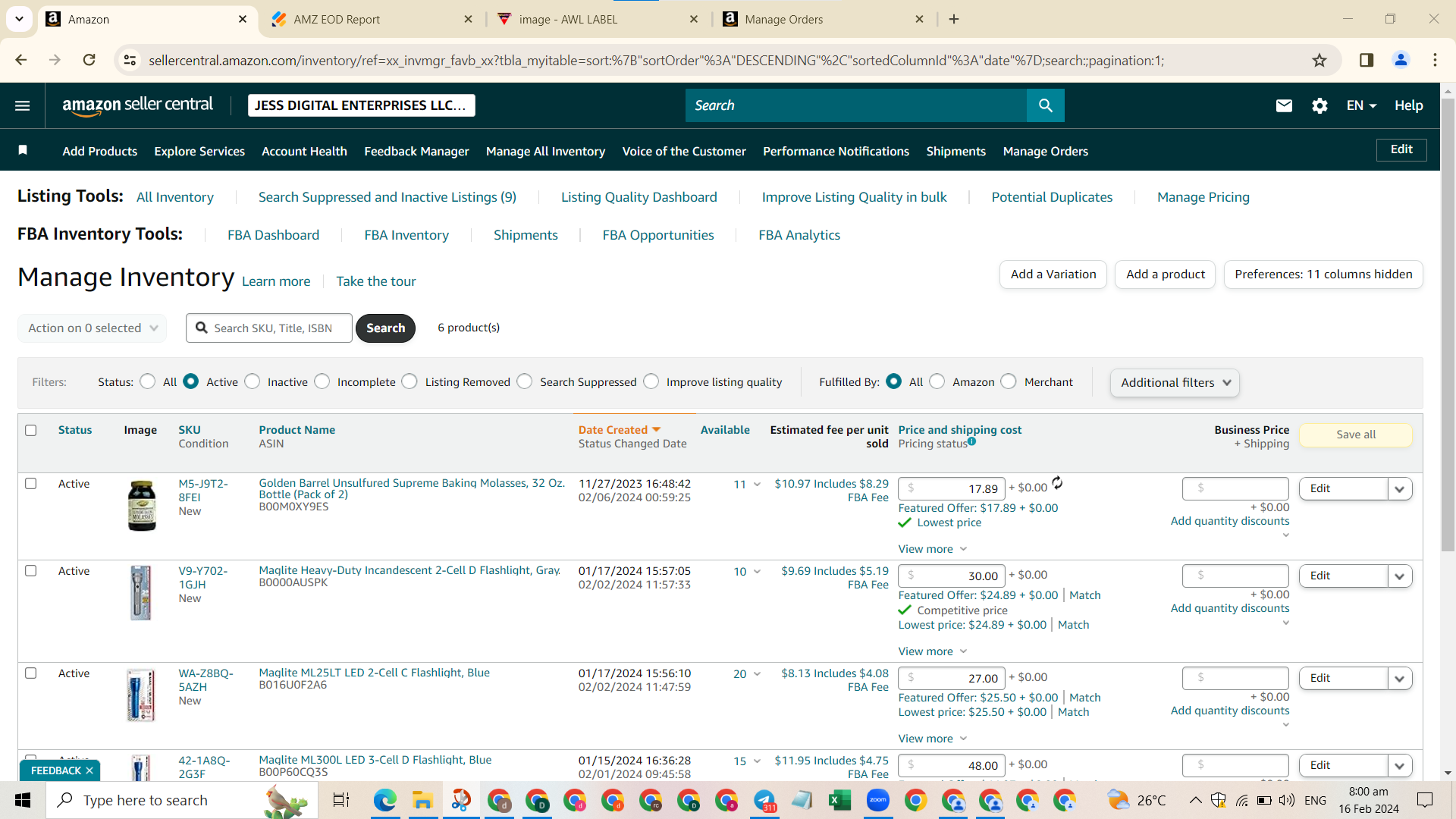Open Edit dropdown arrow for Maglite Heavy-Duty flashlight
1456x819 pixels.
[x=1400, y=576]
